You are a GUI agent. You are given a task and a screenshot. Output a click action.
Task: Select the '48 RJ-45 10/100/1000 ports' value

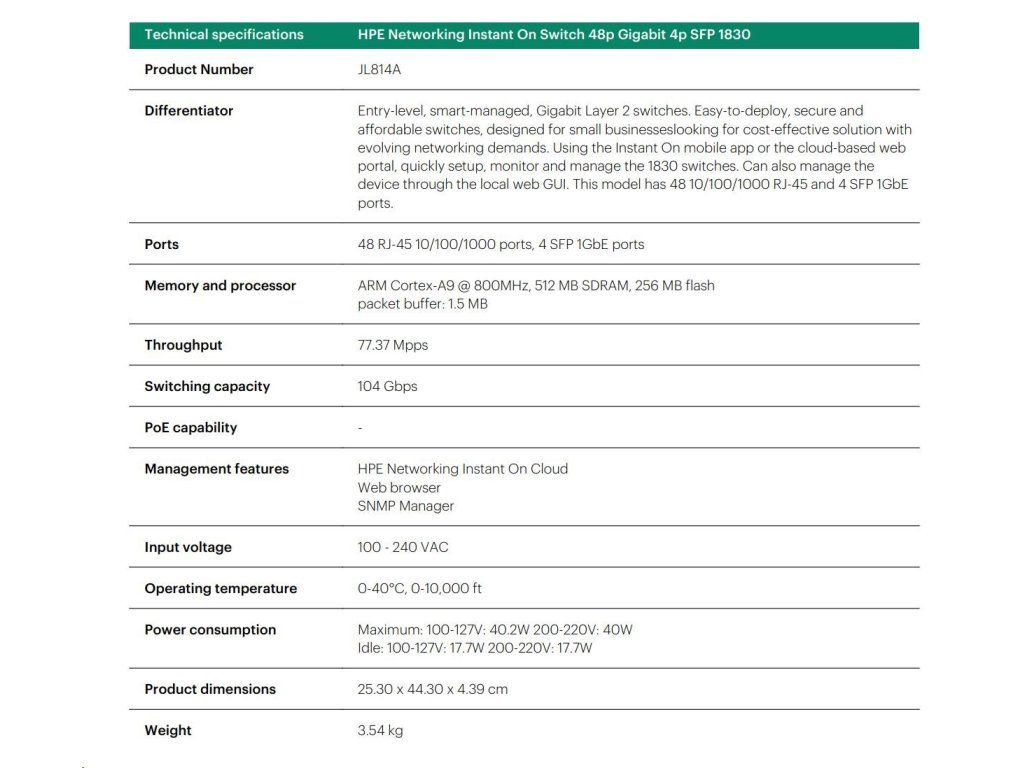click(501, 244)
